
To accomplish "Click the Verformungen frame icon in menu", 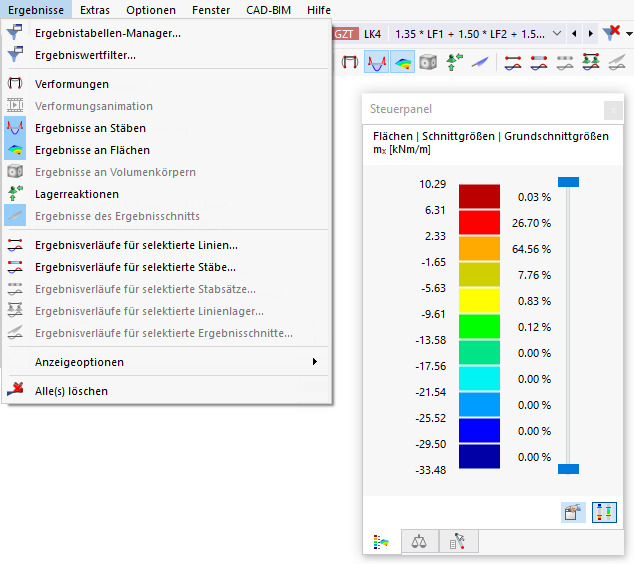I will click(15, 84).
